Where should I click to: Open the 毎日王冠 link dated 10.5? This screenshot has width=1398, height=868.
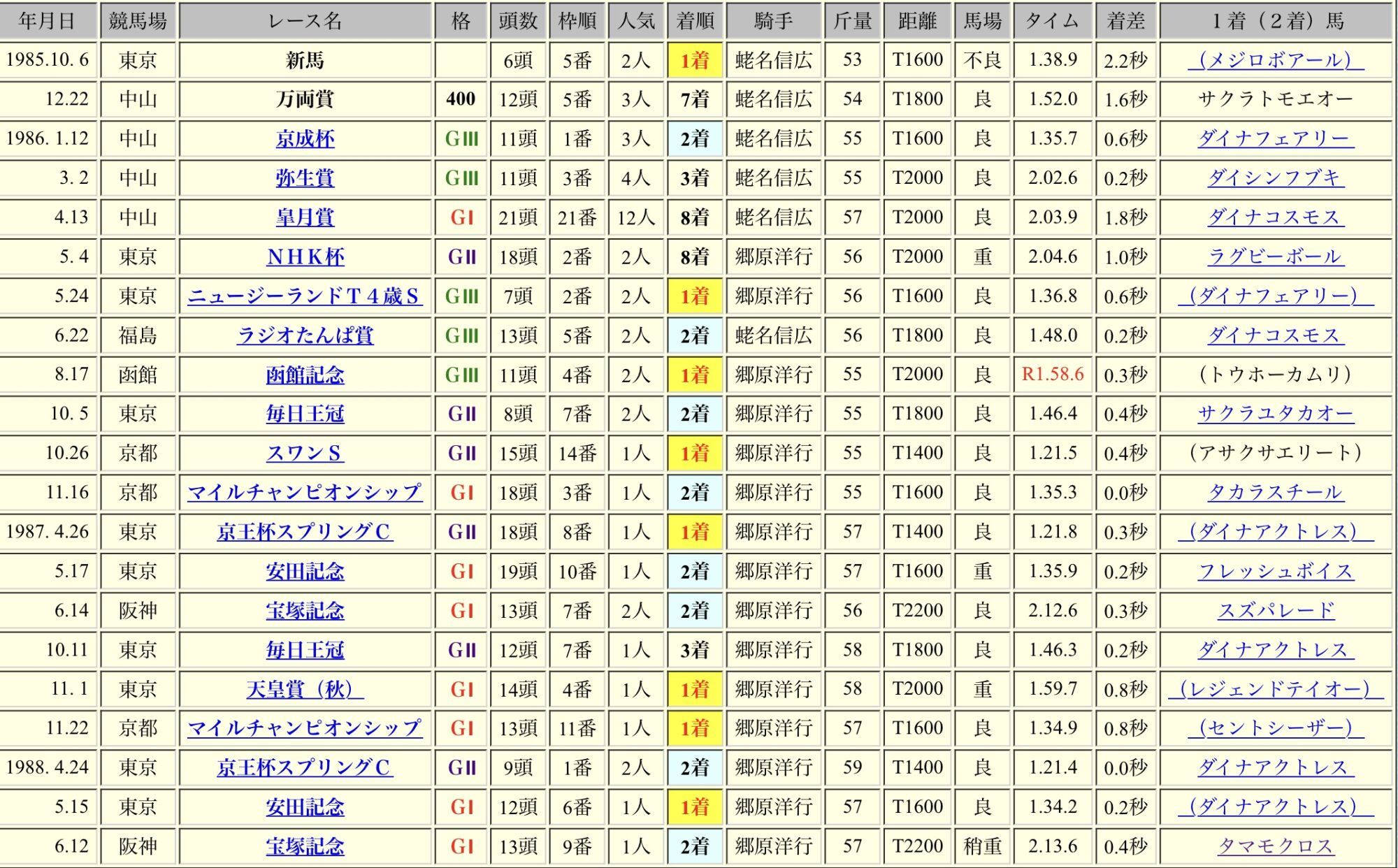pos(305,414)
